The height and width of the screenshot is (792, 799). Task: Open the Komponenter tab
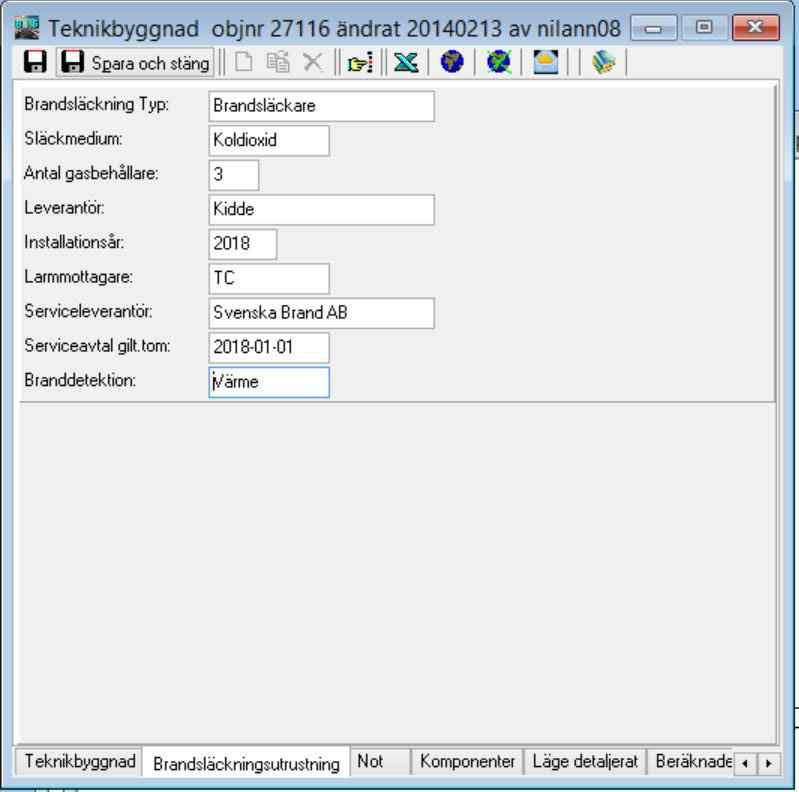[467, 761]
